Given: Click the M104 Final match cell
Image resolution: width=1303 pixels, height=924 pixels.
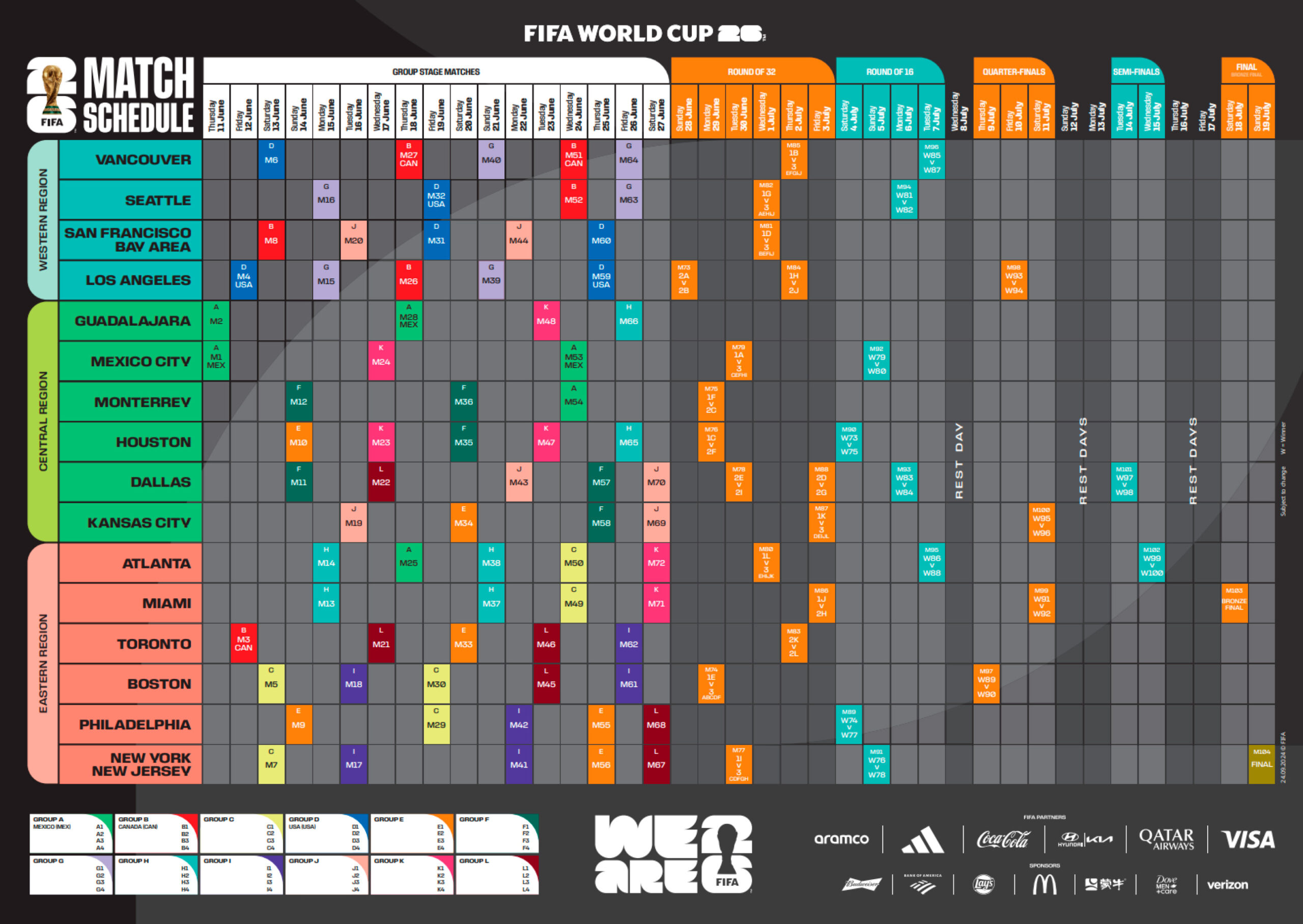Looking at the screenshot, I should tap(1261, 764).
